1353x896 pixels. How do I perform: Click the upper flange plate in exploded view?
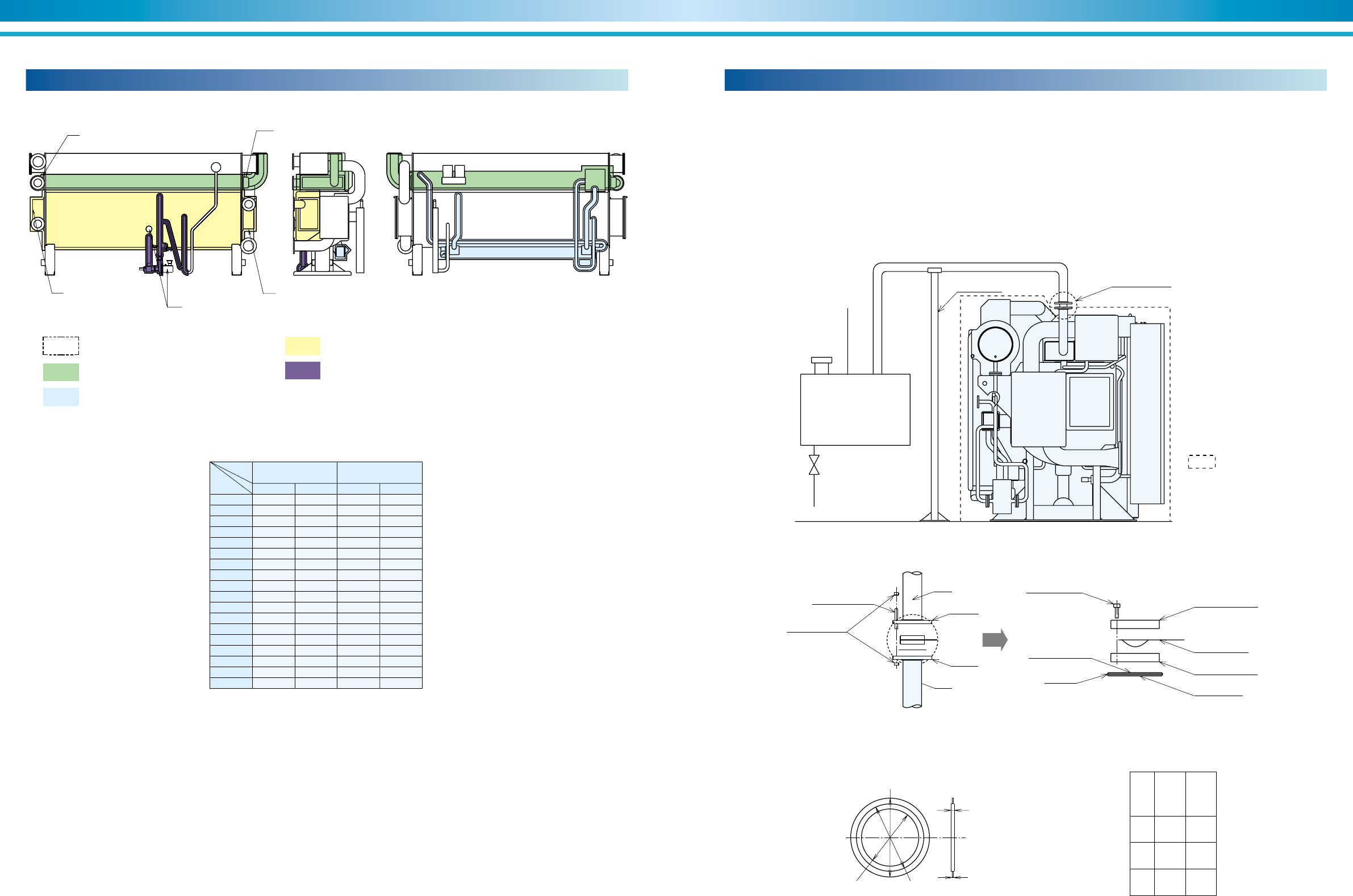1135,624
